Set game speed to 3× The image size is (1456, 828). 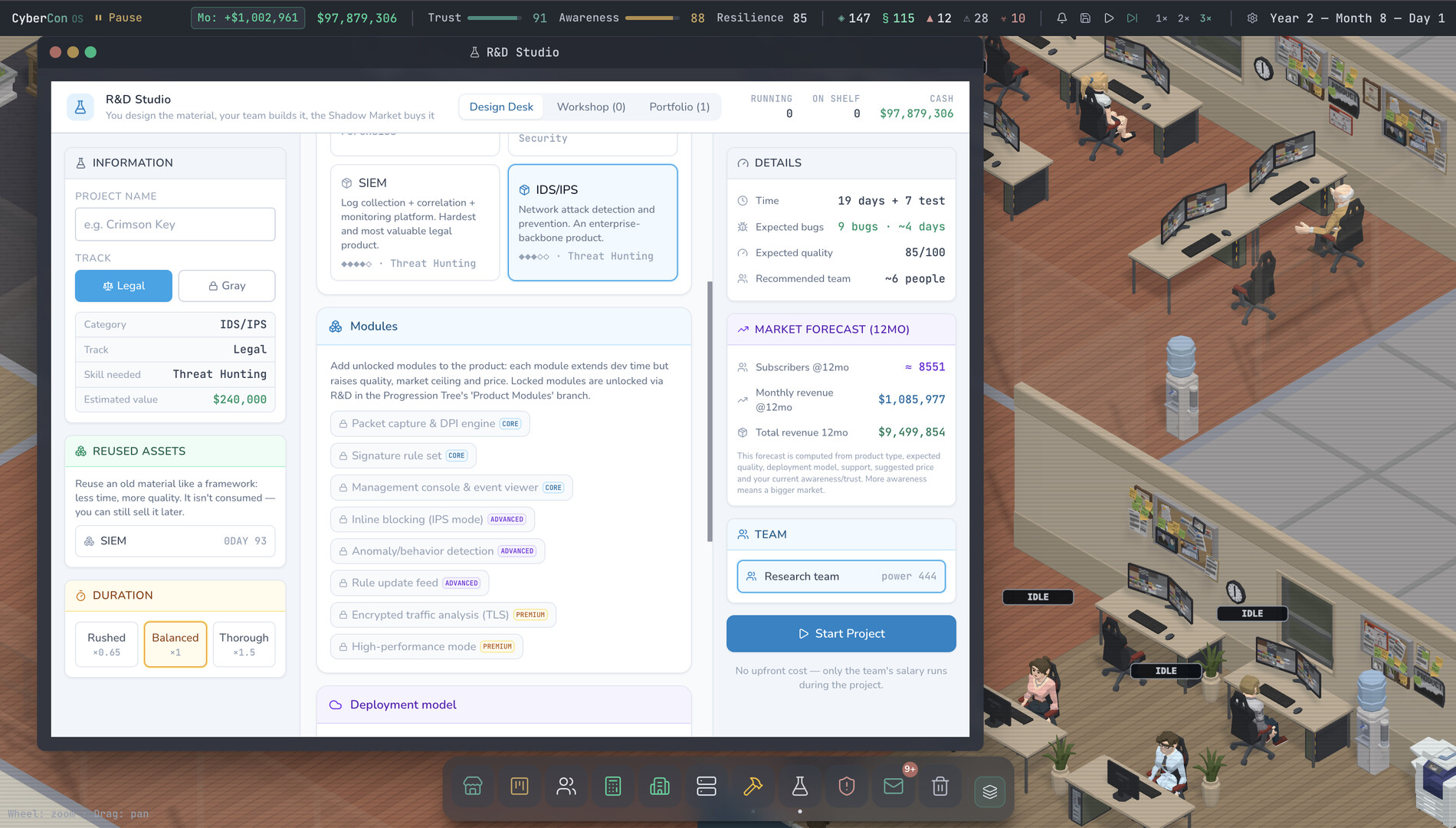coord(1206,18)
